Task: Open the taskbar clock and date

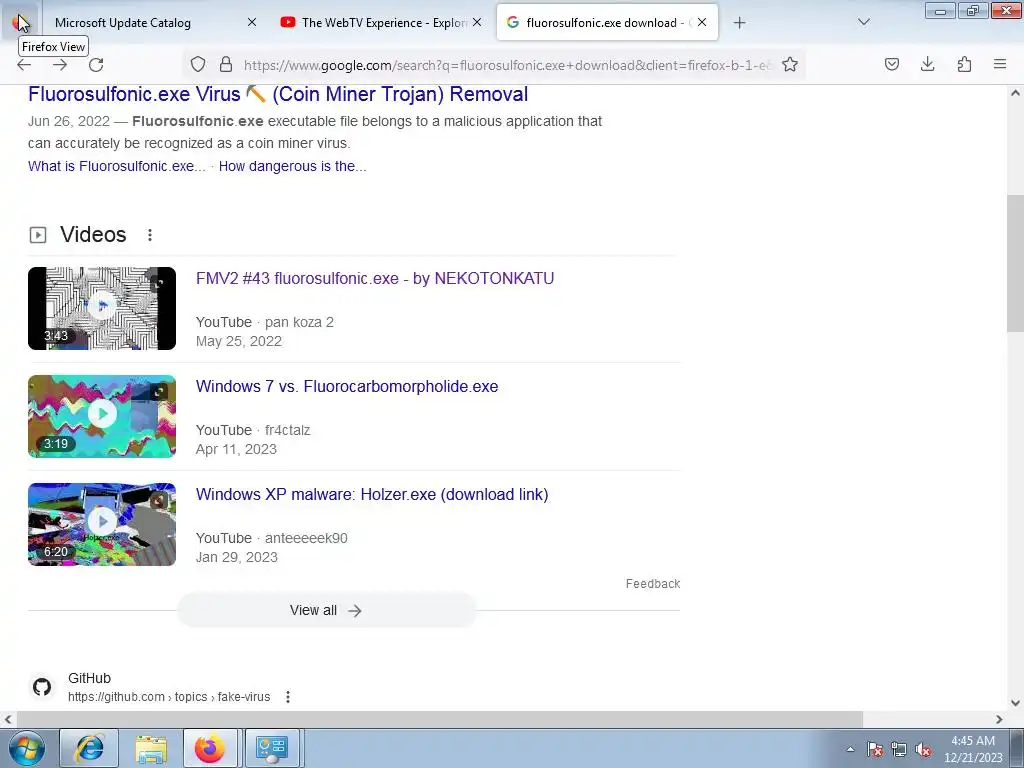Action: (973, 749)
